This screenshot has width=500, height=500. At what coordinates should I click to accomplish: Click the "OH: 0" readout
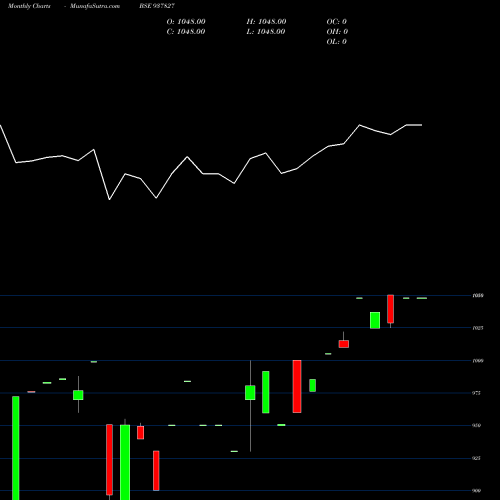[x=337, y=32]
